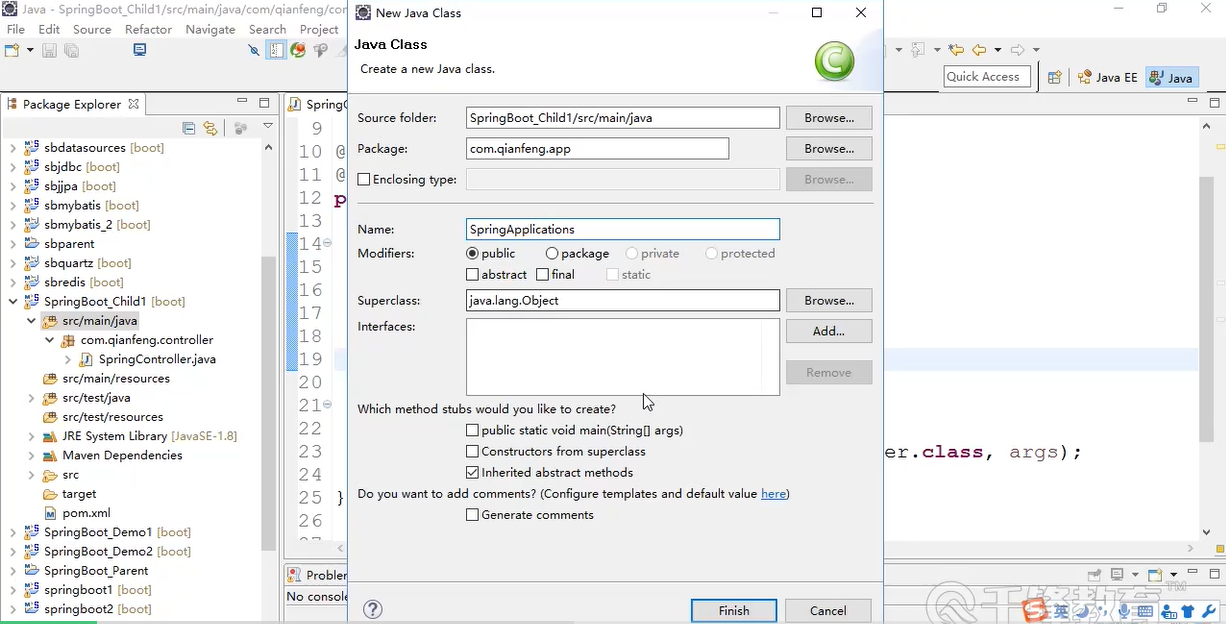Screen dimensions: 1226x624
Task: Toggle Mark Occurrences toolbar icon
Action: (x=254, y=50)
